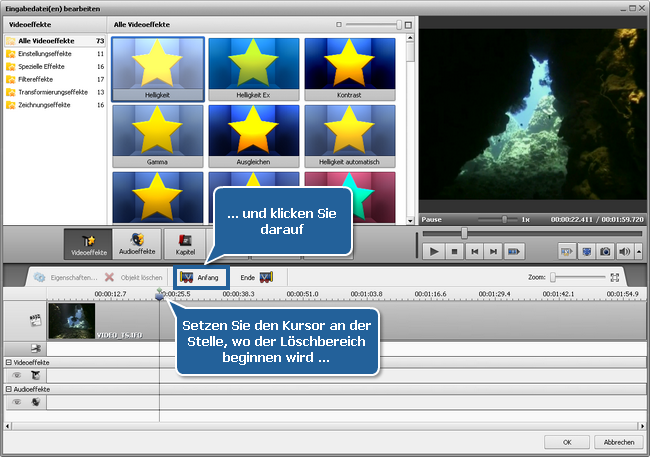The width and height of the screenshot is (650, 457).
Task: Adjust the timeline Zoom slider
Action: point(553,277)
